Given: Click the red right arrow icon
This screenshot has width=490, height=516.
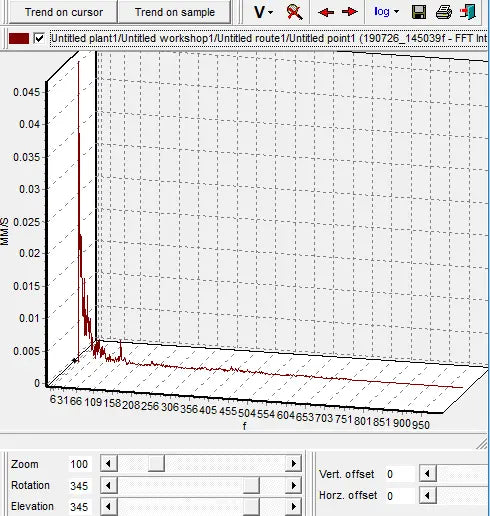Looking at the screenshot, I should [x=350, y=12].
